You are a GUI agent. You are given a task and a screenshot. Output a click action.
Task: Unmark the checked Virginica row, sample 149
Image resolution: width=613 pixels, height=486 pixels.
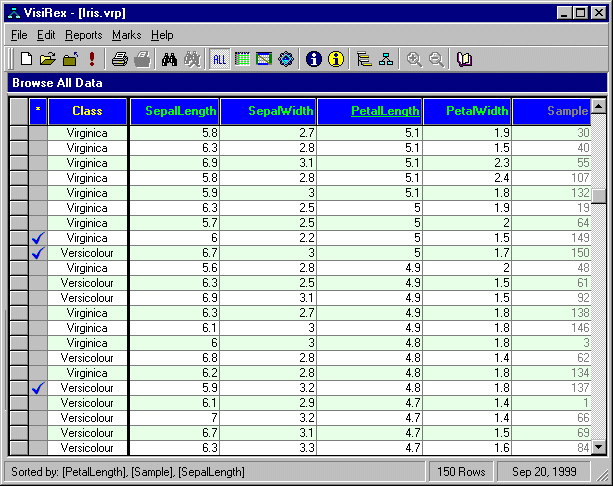point(38,238)
